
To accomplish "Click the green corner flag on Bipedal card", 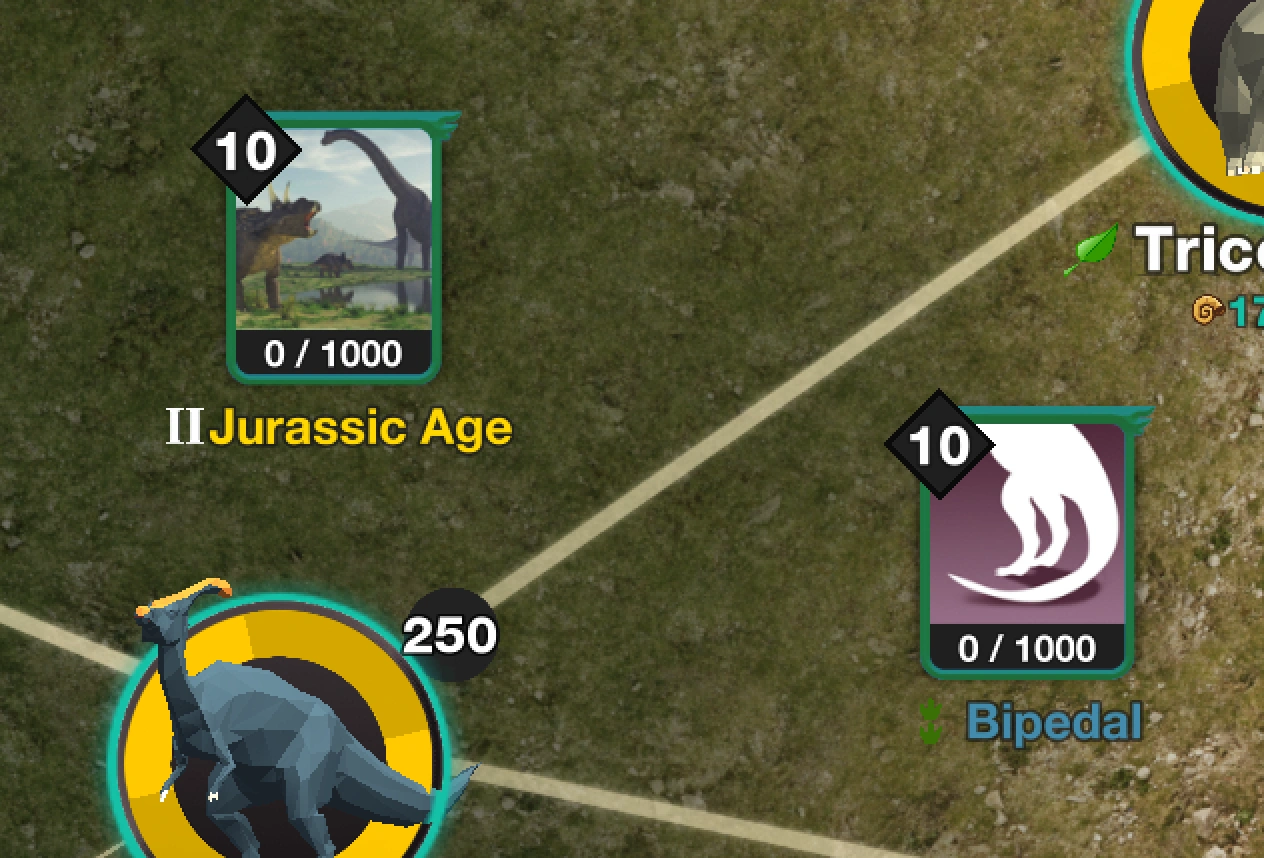I will pos(1141,418).
